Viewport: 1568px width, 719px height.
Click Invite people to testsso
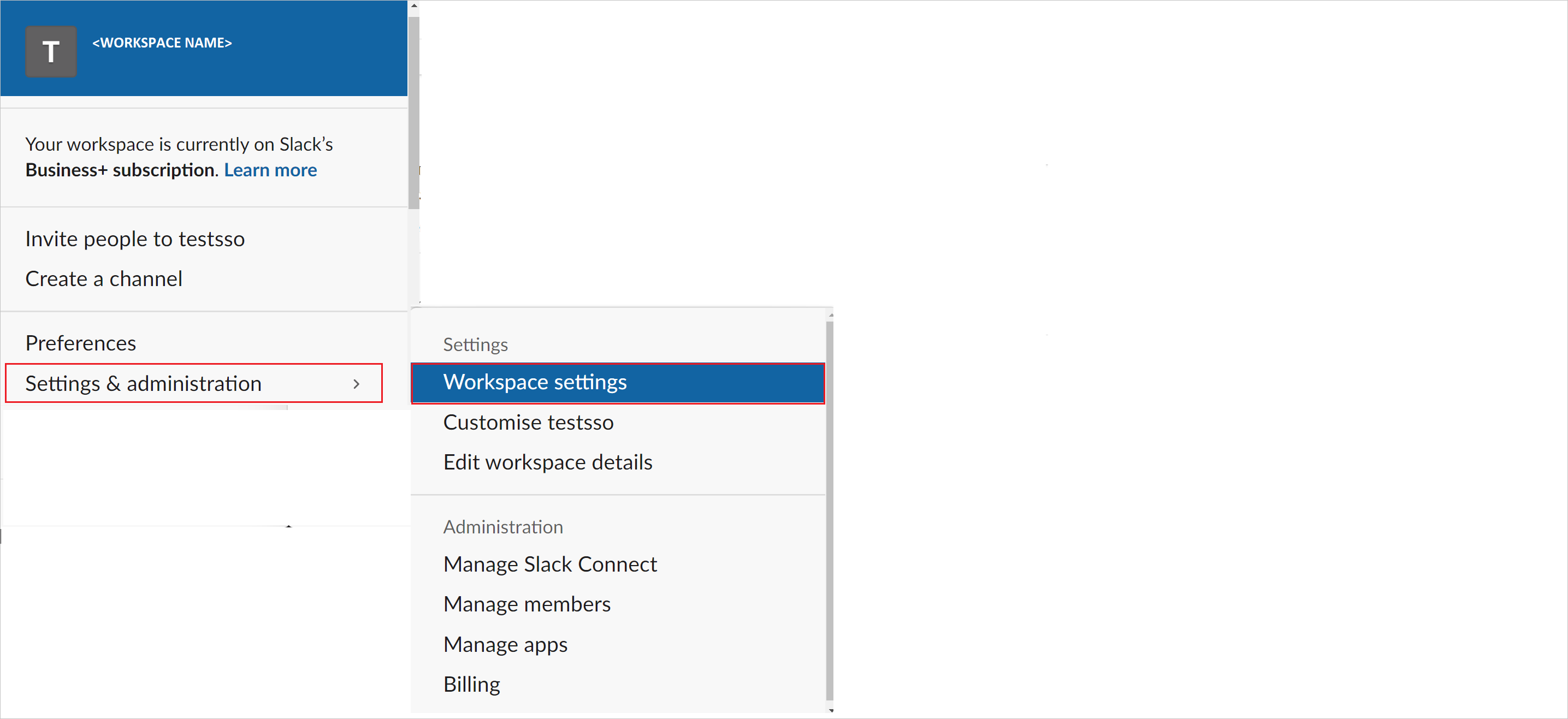136,238
